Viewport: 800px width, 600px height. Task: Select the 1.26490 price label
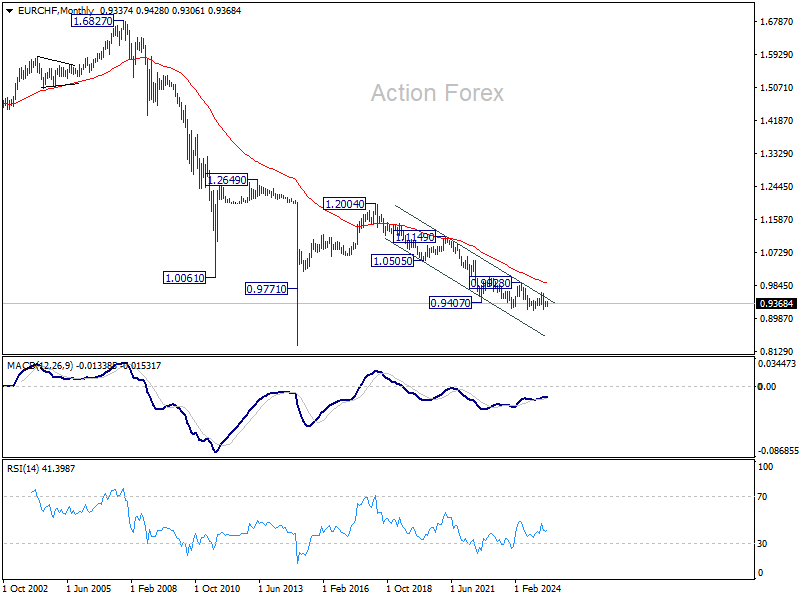[227, 180]
